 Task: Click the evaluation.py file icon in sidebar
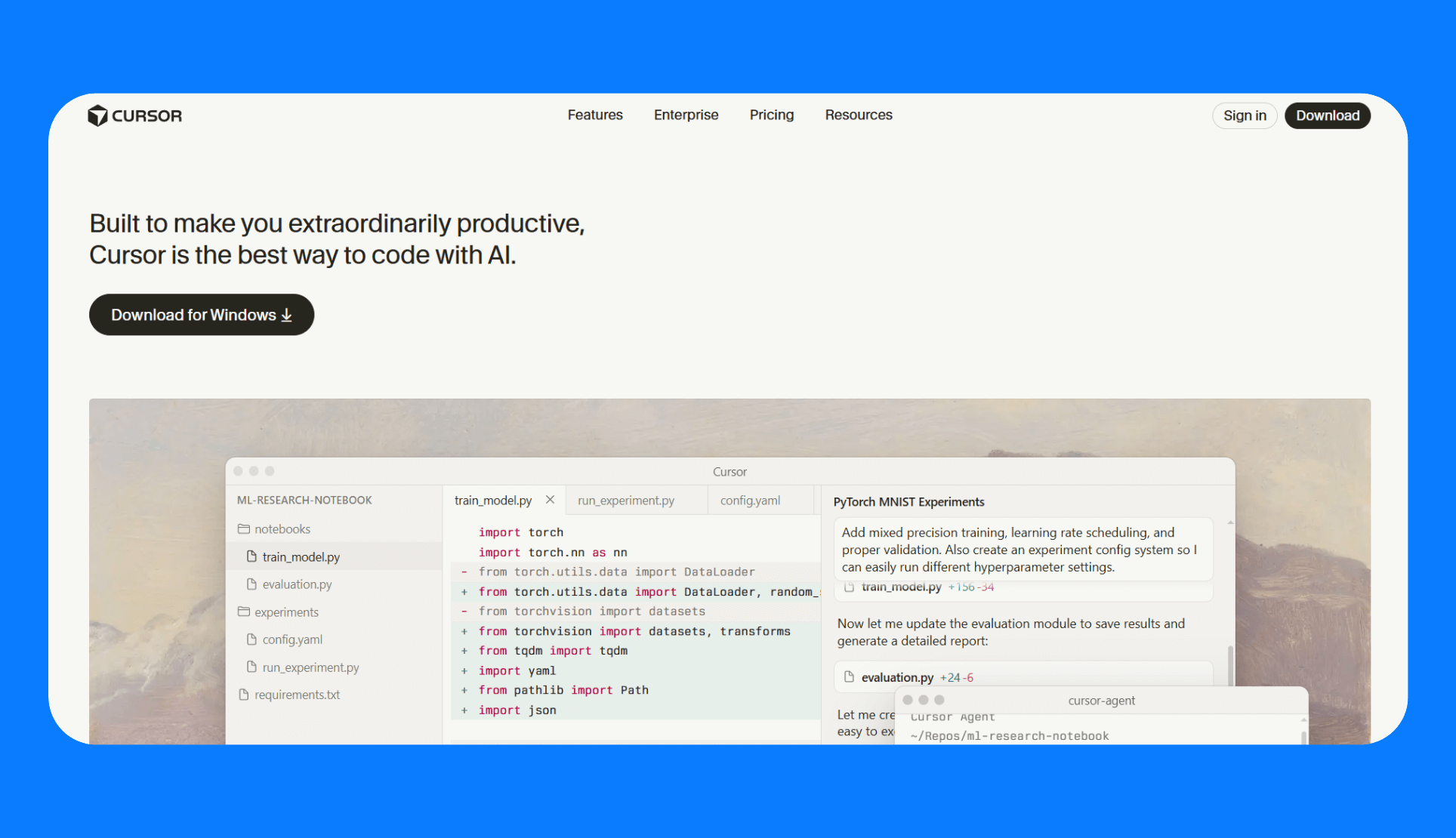point(251,584)
